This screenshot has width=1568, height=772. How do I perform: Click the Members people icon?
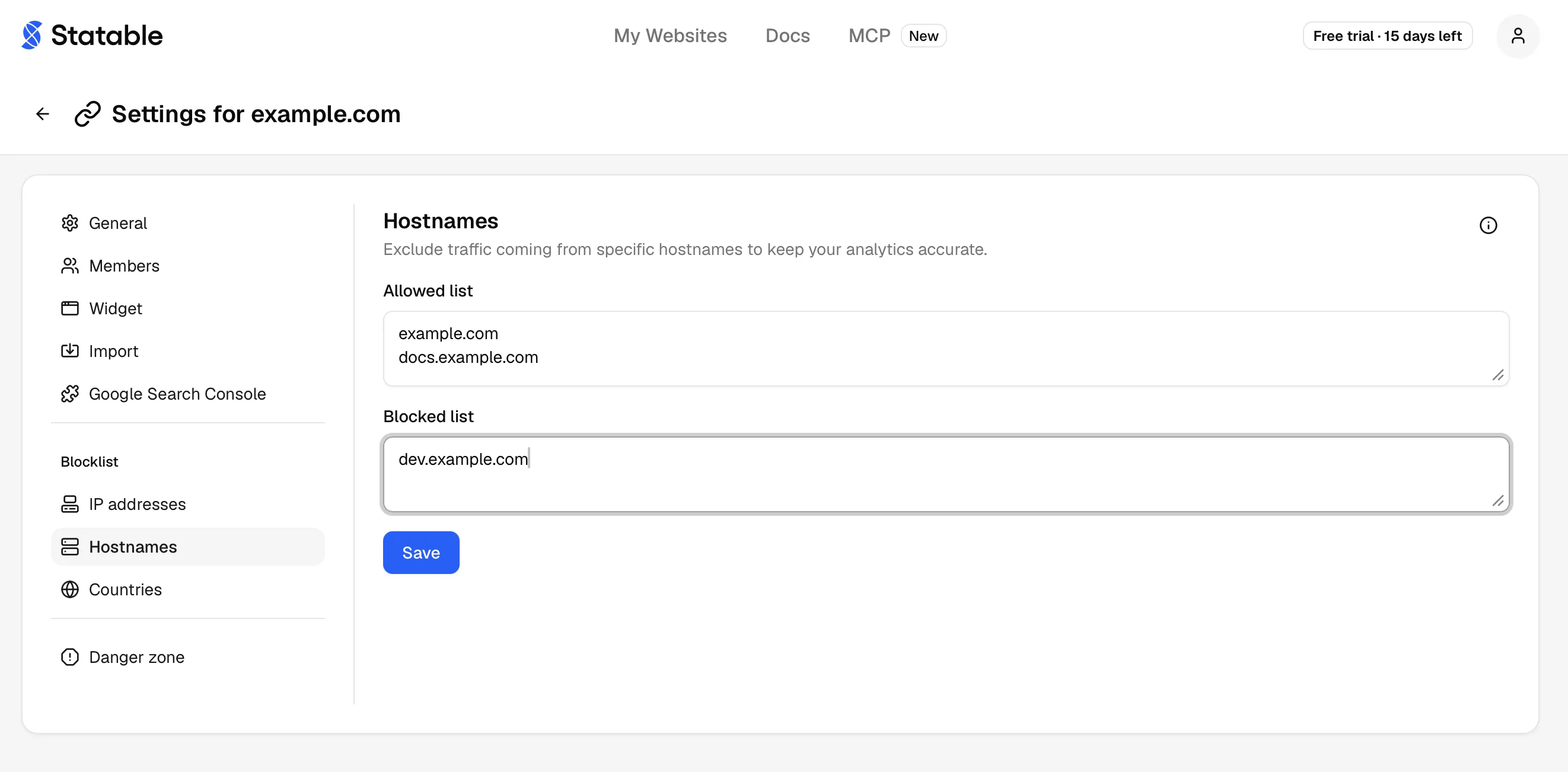pyautogui.click(x=70, y=266)
